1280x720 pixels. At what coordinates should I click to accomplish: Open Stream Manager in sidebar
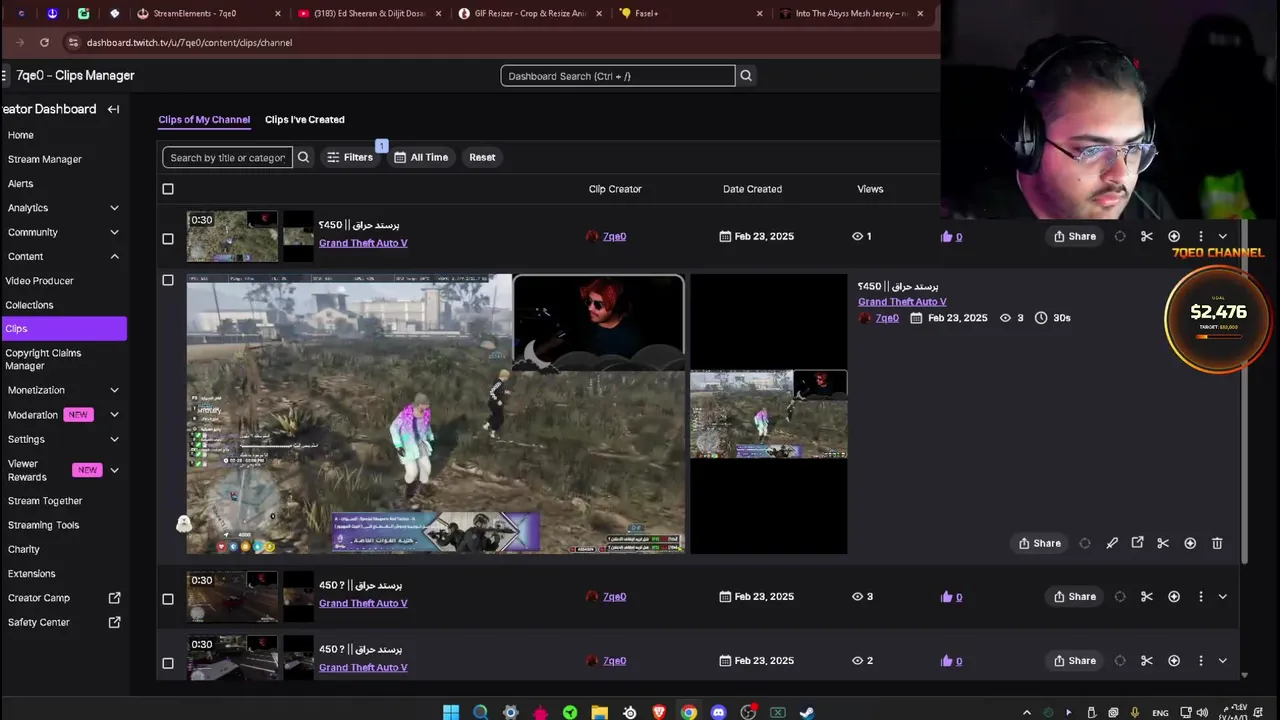coord(45,159)
